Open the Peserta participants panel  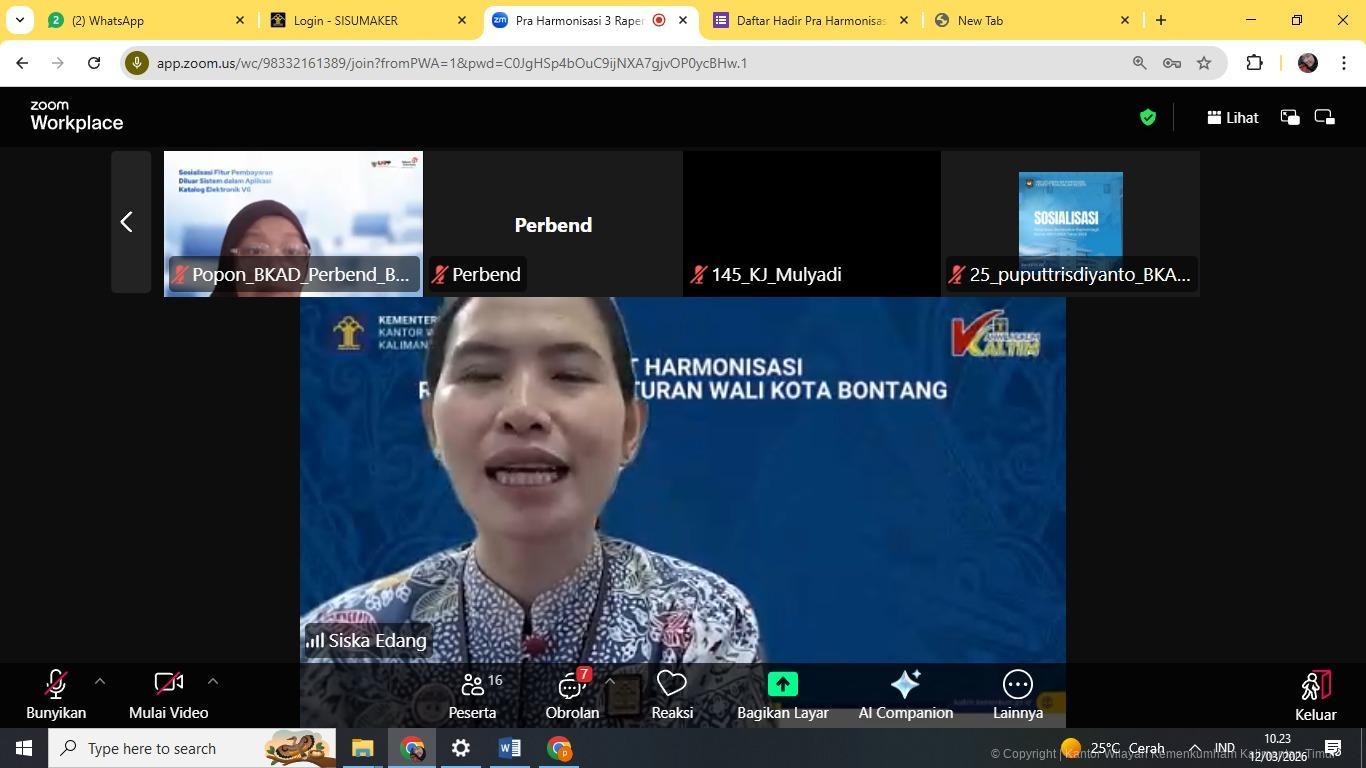(471, 693)
